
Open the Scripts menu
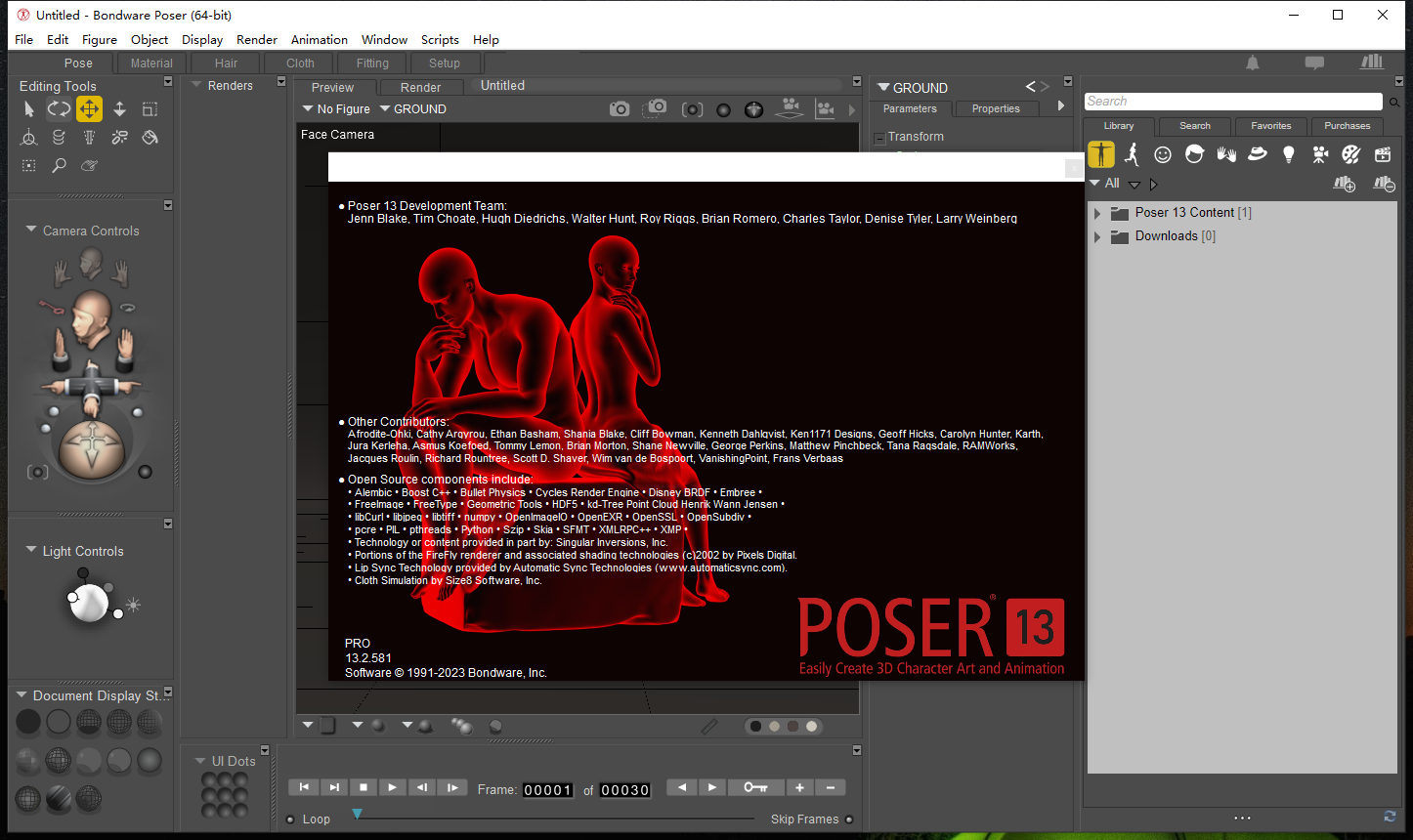(440, 40)
